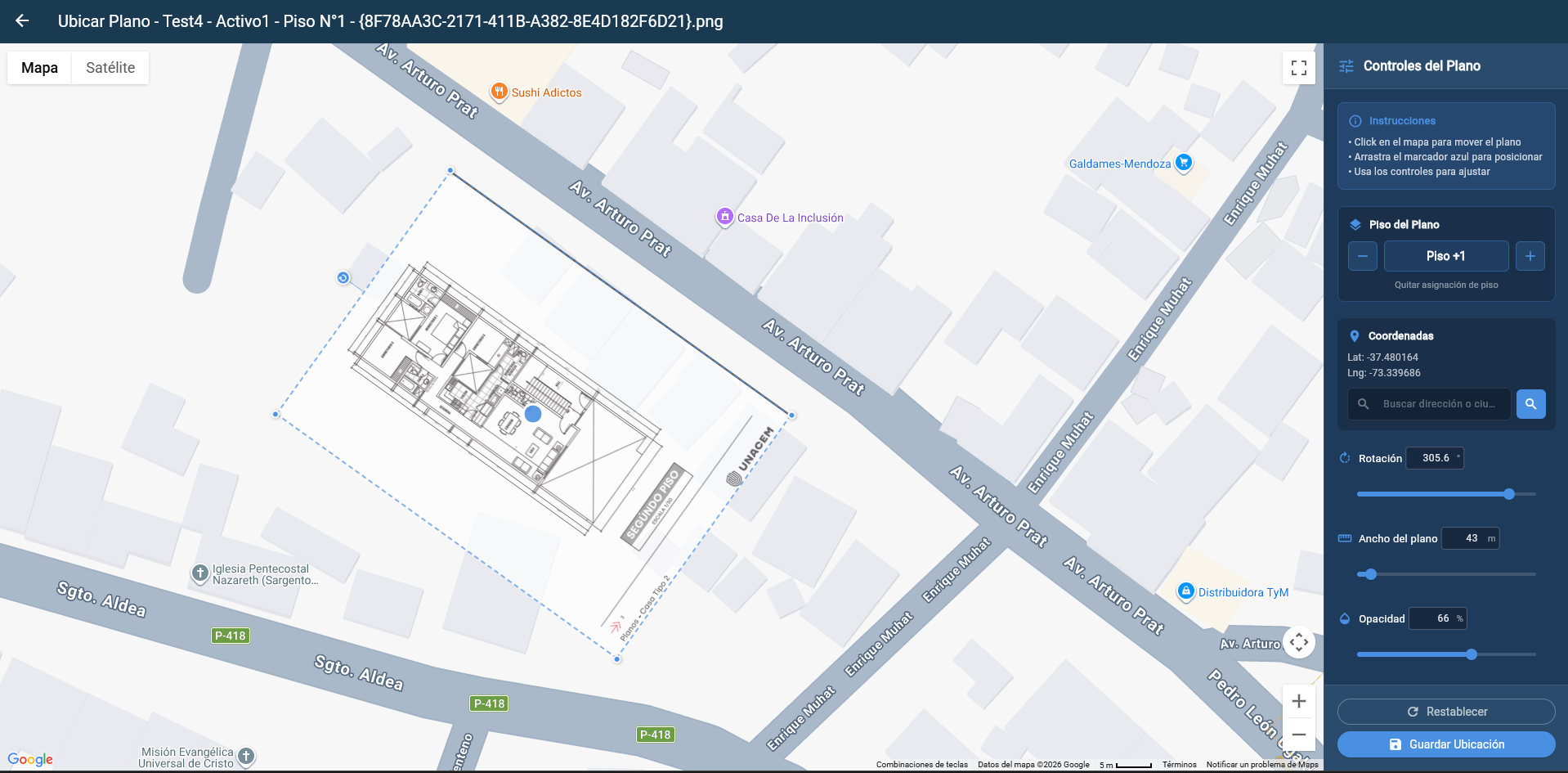Image resolution: width=1568 pixels, height=773 pixels.
Task: Click the Piso +1 floor button
Action: point(1445,256)
